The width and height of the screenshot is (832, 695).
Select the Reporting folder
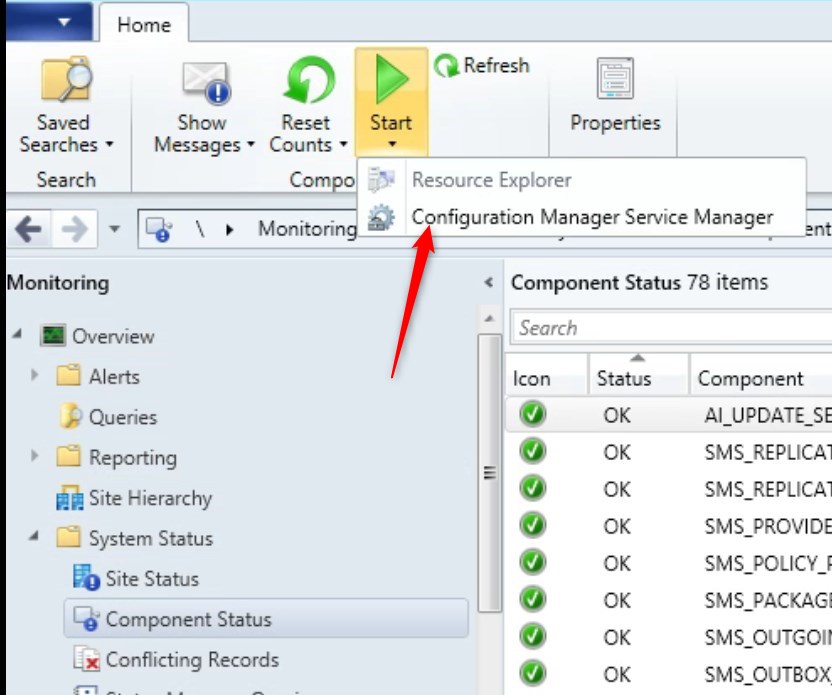(133, 457)
